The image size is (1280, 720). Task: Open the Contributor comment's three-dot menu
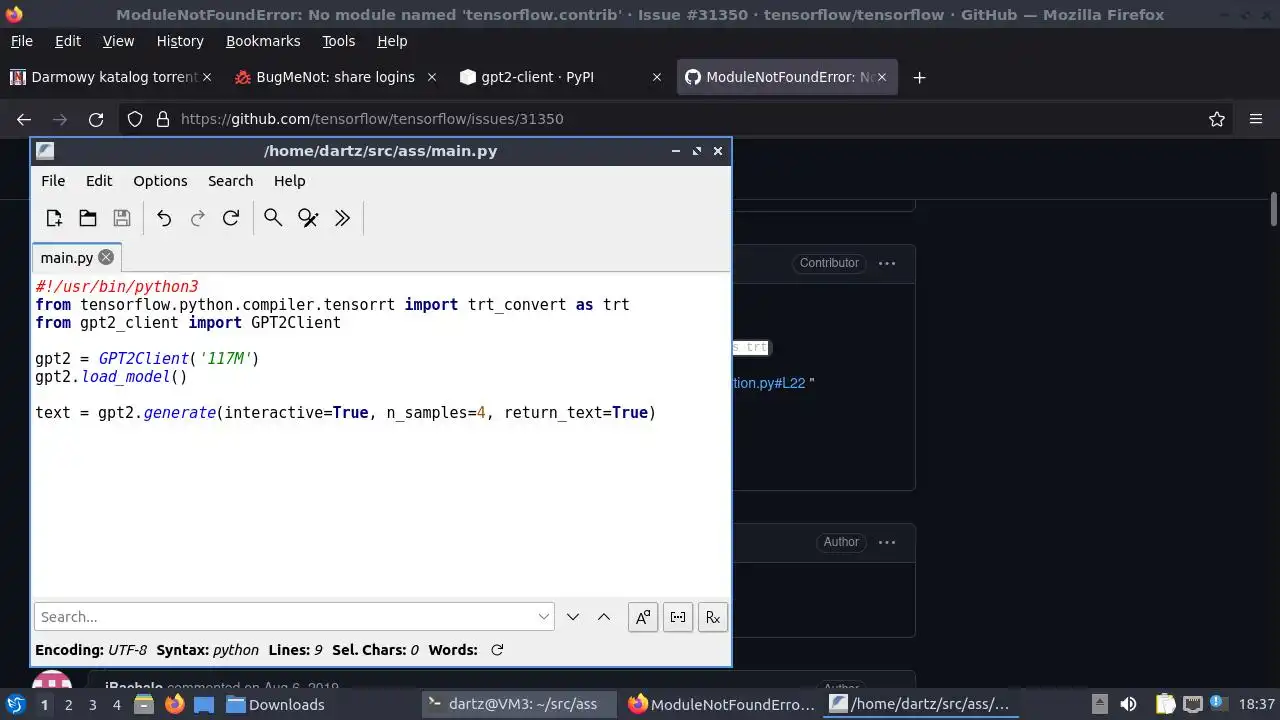(x=887, y=263)
